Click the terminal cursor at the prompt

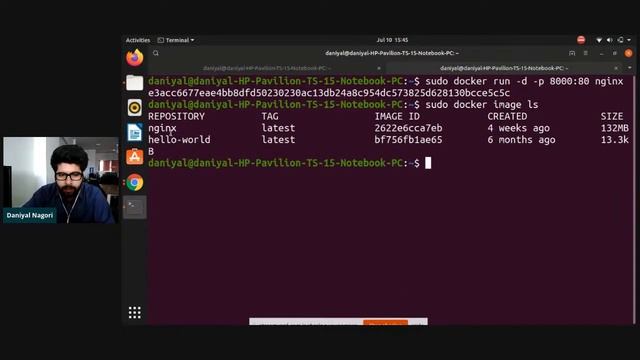[x=428, y=163]
